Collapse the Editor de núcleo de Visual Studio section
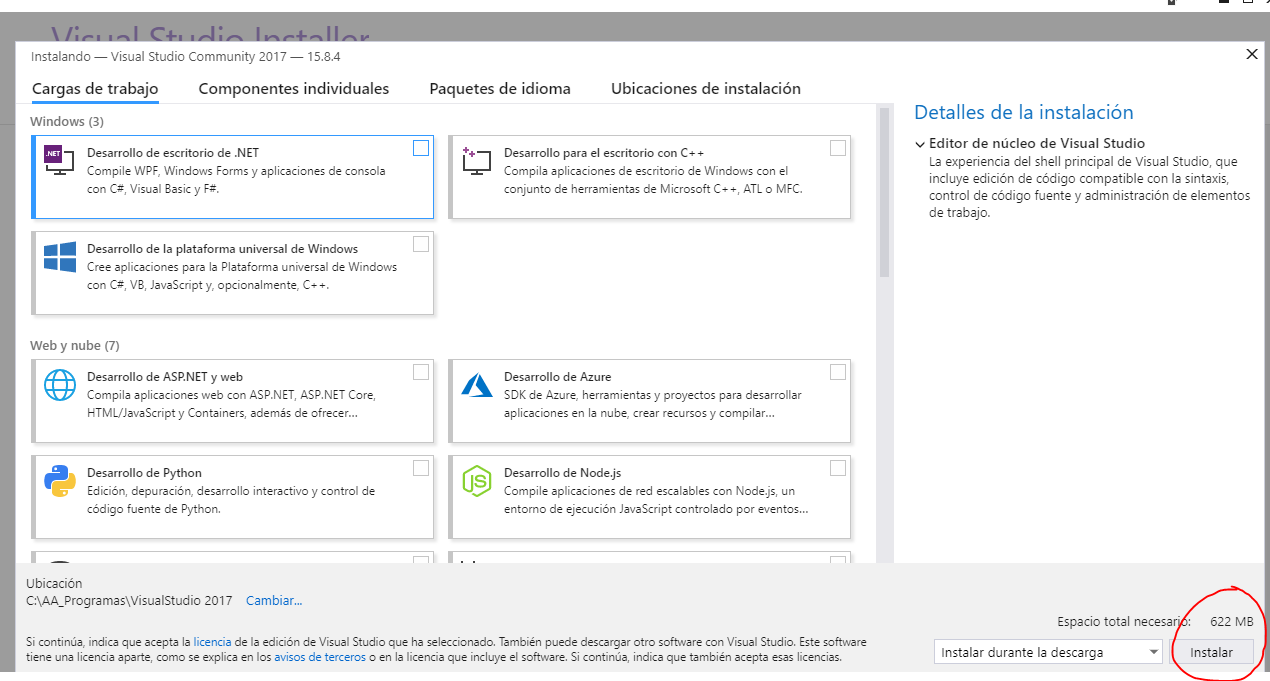The height and width of the screenshot is (681, 1270). click(x=919, y=144)
